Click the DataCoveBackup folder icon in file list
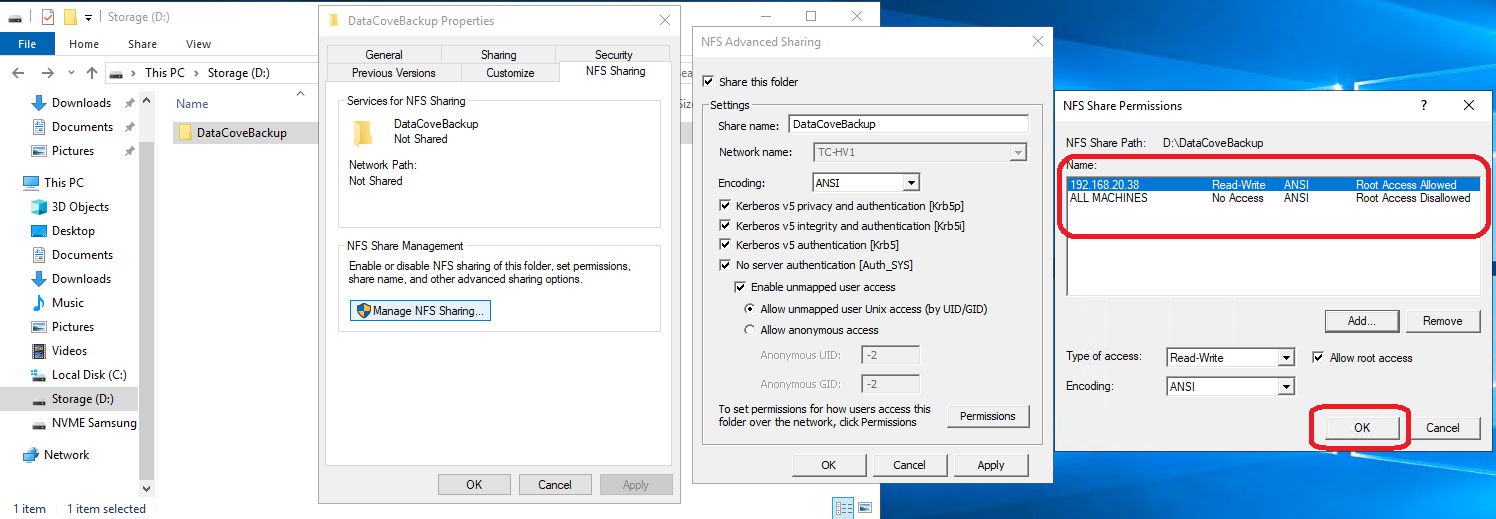The height and width of the screenshot is (519, 1496). (185, 133)
